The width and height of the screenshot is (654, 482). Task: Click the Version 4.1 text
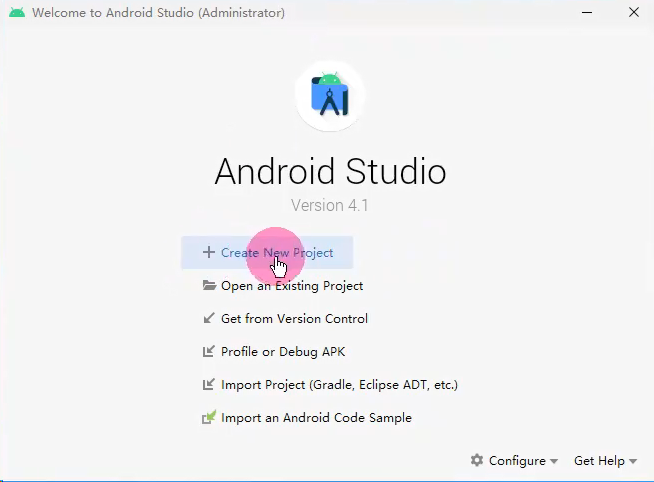tap(330, 205)
